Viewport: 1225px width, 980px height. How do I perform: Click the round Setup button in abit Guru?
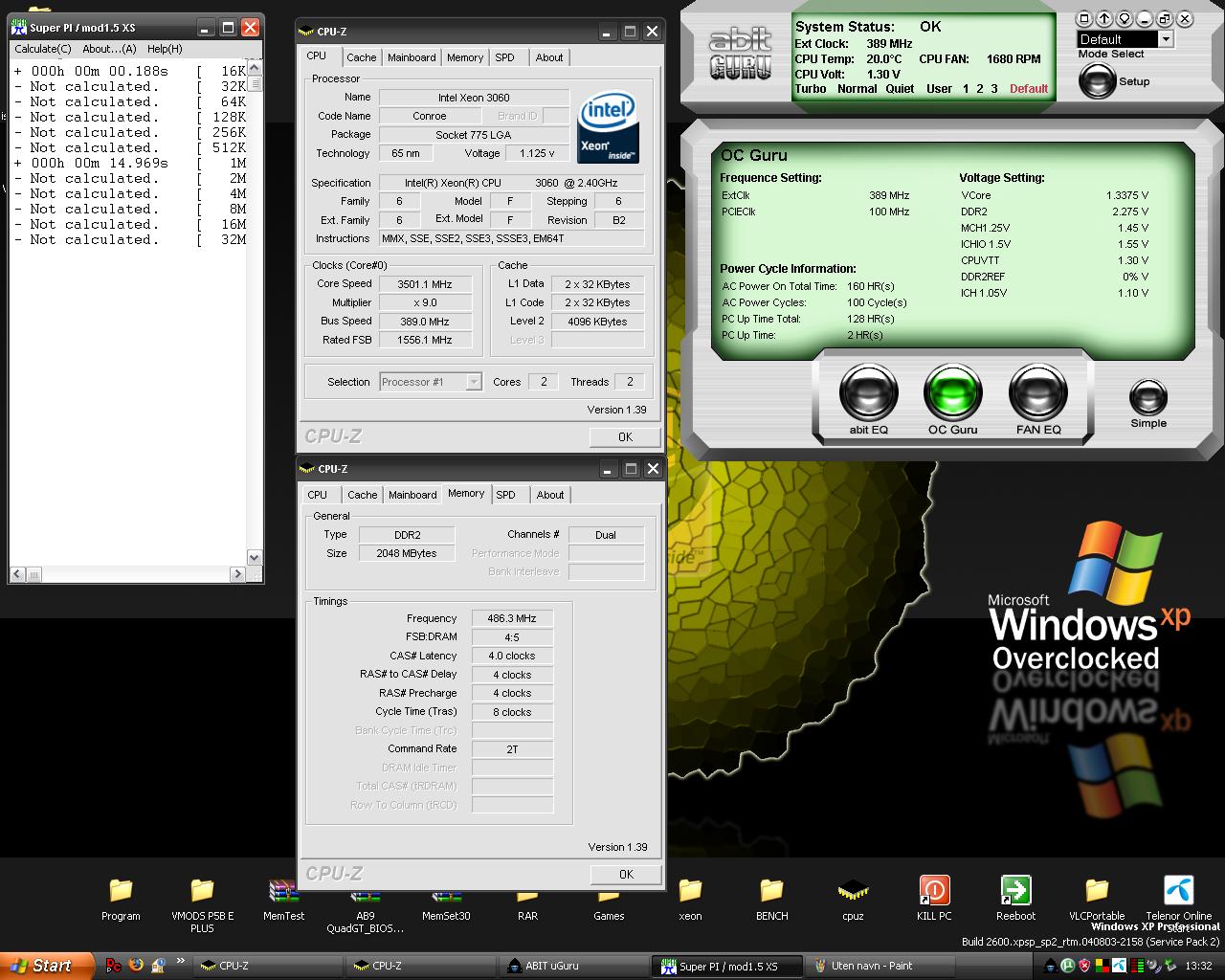(1097, 81)
